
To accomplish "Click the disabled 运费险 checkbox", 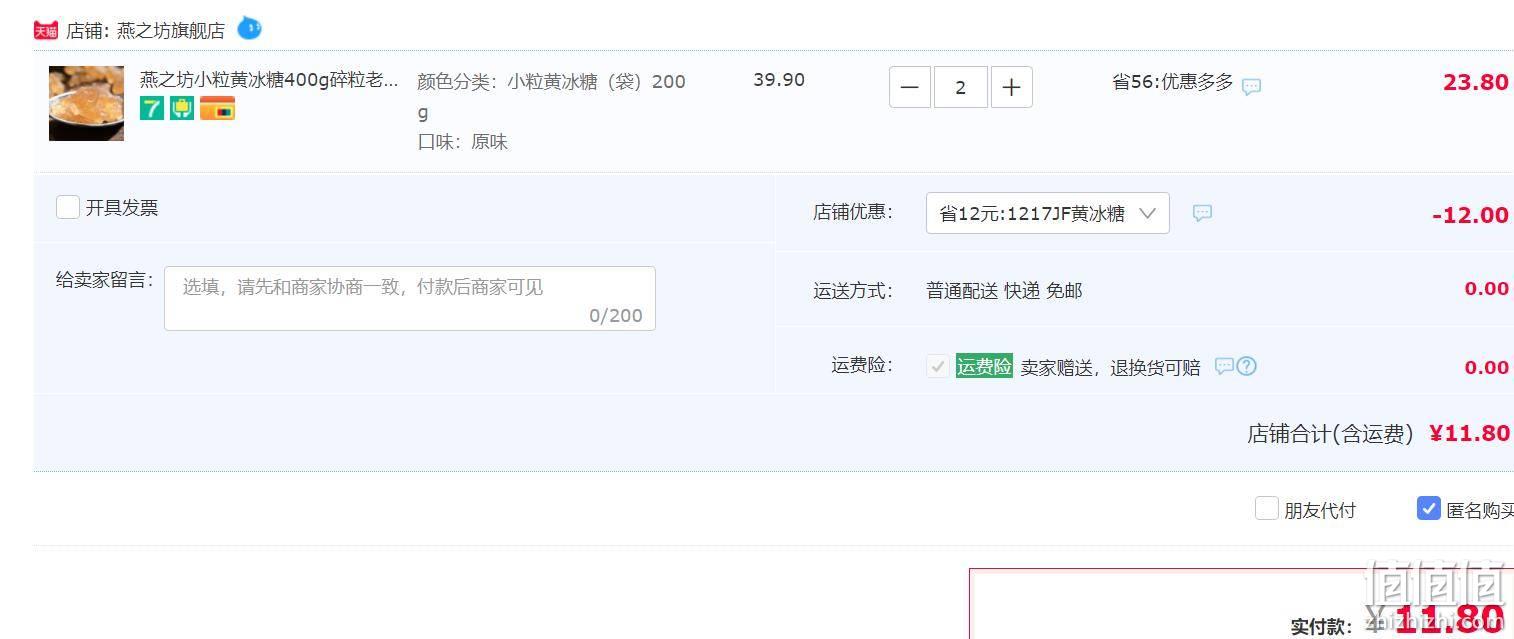I will coord(938,366).
